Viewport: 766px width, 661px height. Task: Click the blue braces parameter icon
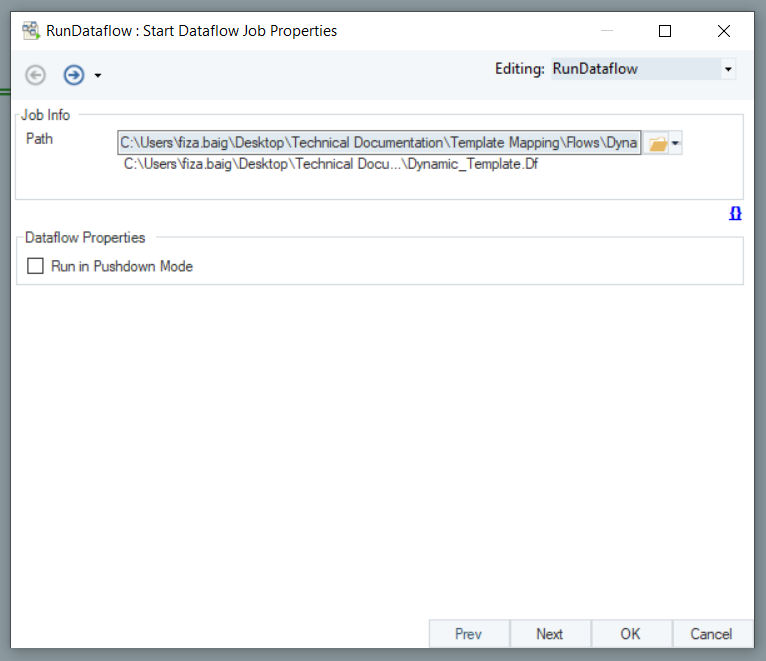coord(735,214)
